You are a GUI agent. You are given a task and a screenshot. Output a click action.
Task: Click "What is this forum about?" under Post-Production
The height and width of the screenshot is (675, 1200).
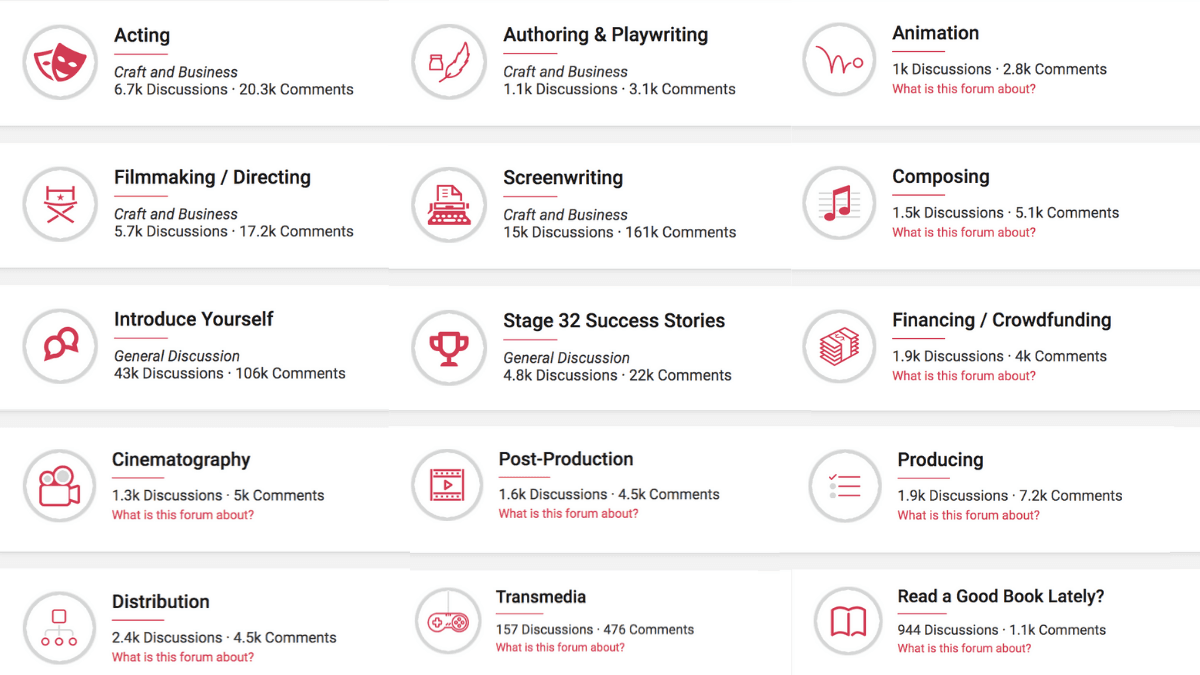pos(568,514)
